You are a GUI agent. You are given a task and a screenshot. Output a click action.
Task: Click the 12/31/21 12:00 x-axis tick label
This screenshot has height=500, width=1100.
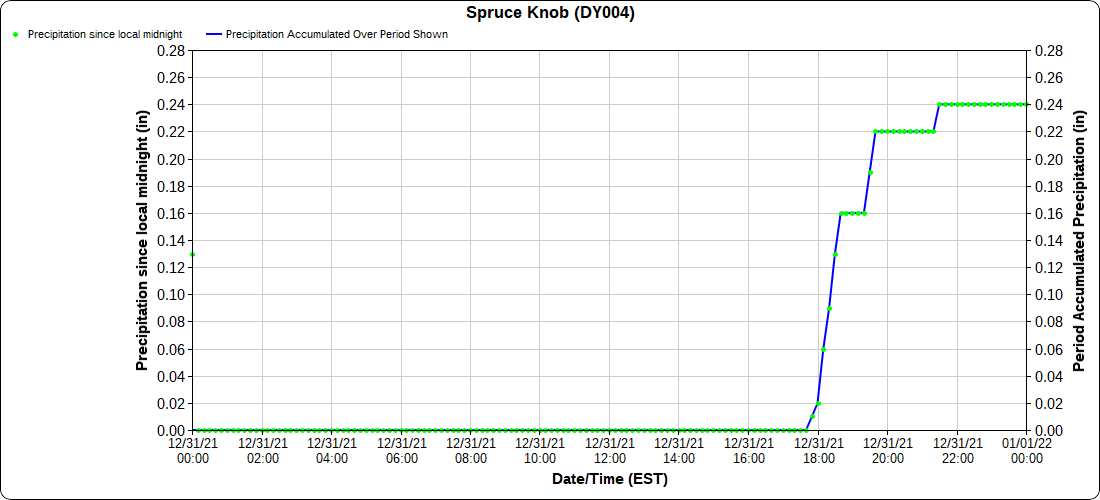pos(609,450)
